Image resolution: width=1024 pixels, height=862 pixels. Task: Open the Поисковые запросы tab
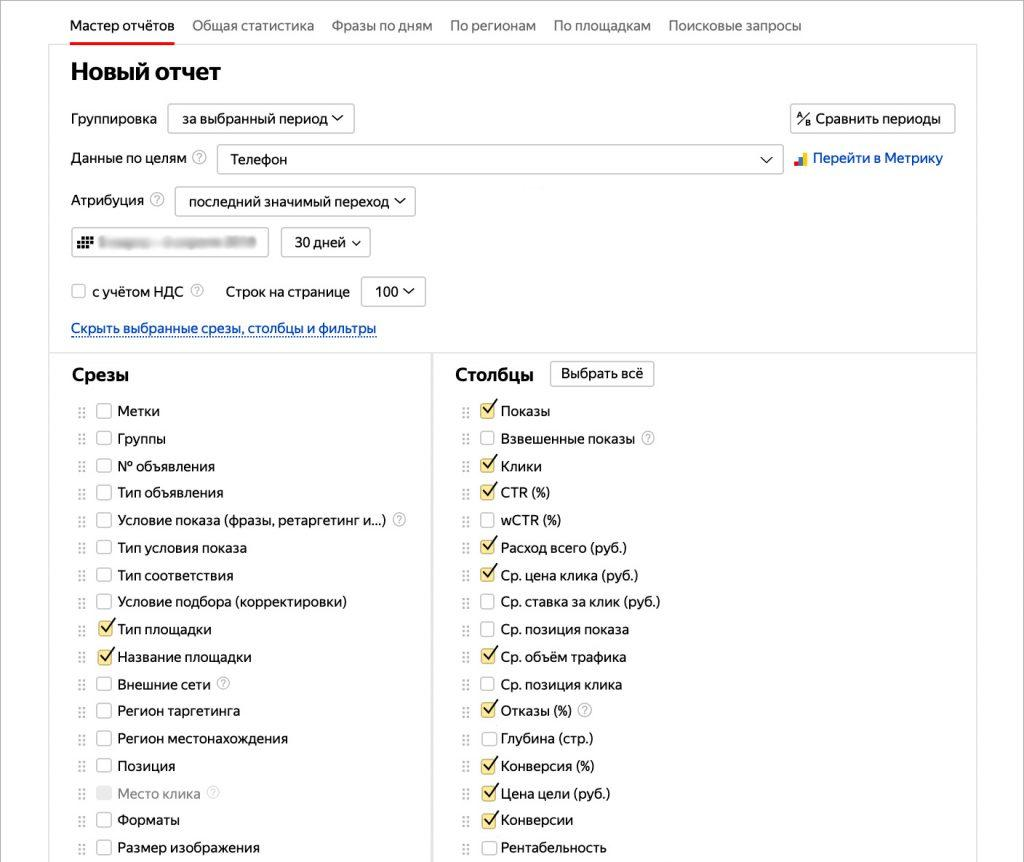click(x=734, y=25)
